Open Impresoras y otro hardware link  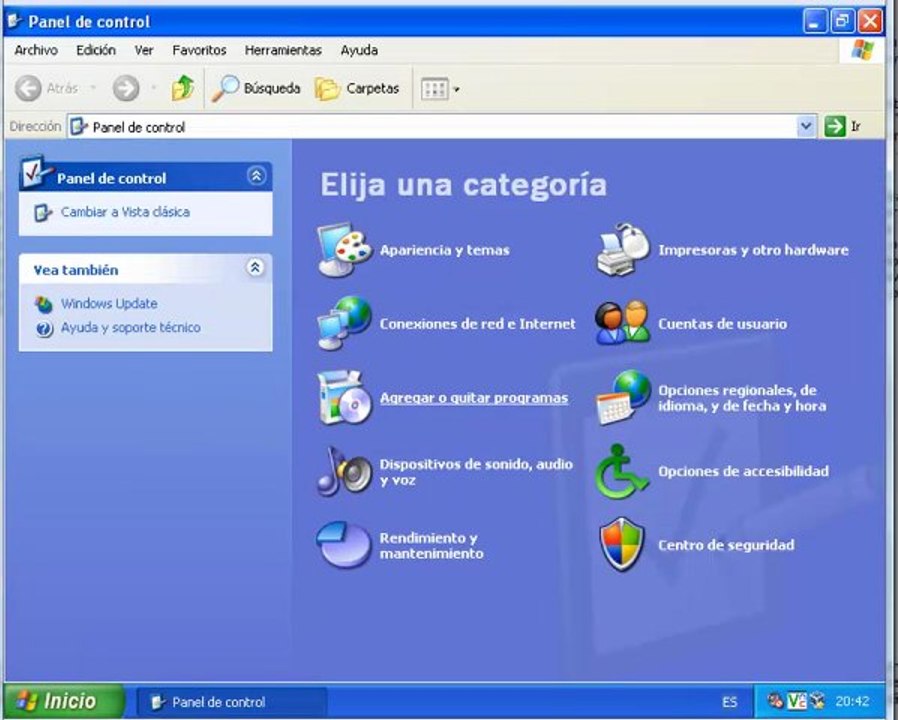pos(753,250)
